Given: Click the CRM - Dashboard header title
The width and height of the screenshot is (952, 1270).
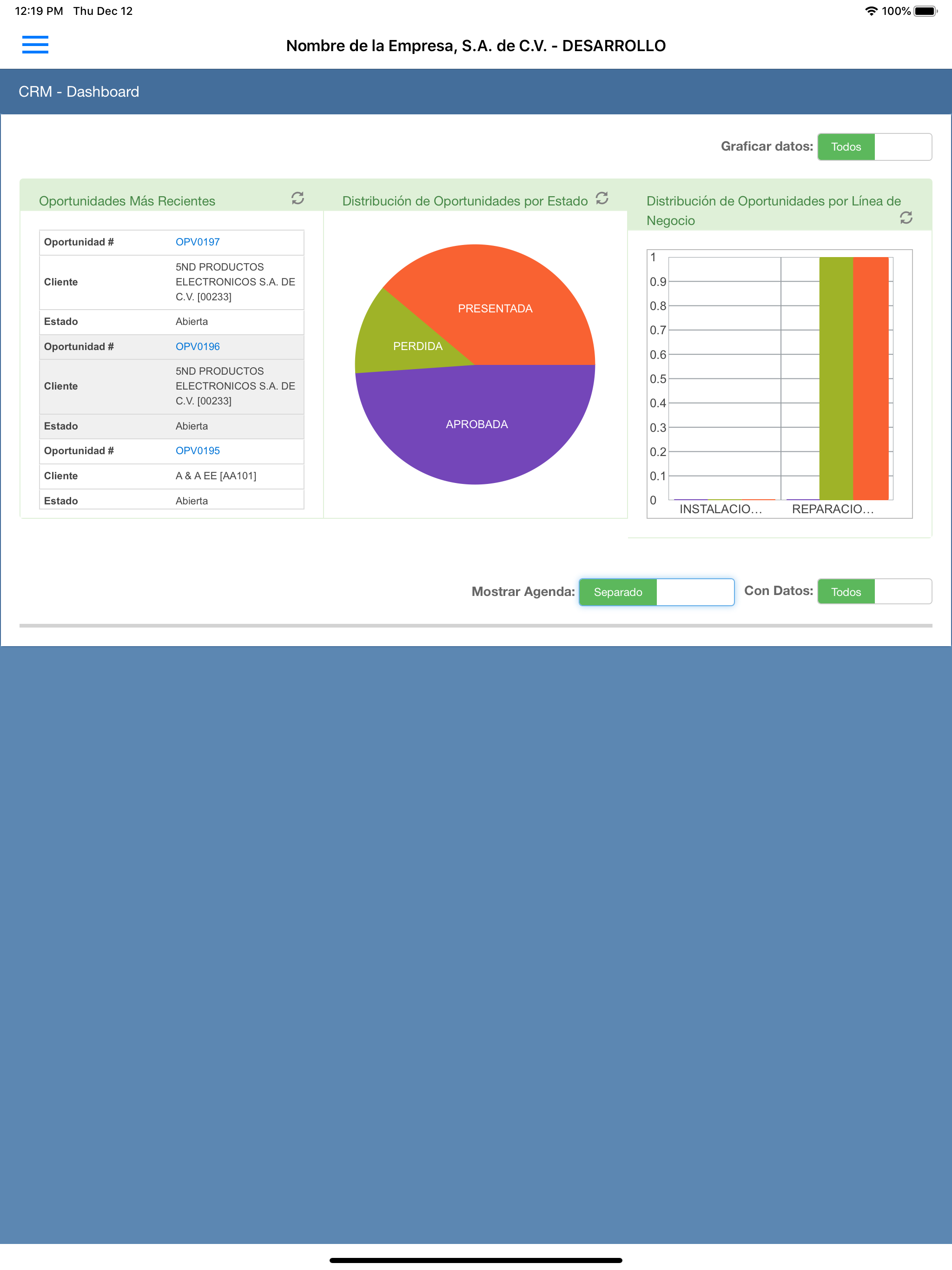Looking at the screenshot, I should (79, 92).
